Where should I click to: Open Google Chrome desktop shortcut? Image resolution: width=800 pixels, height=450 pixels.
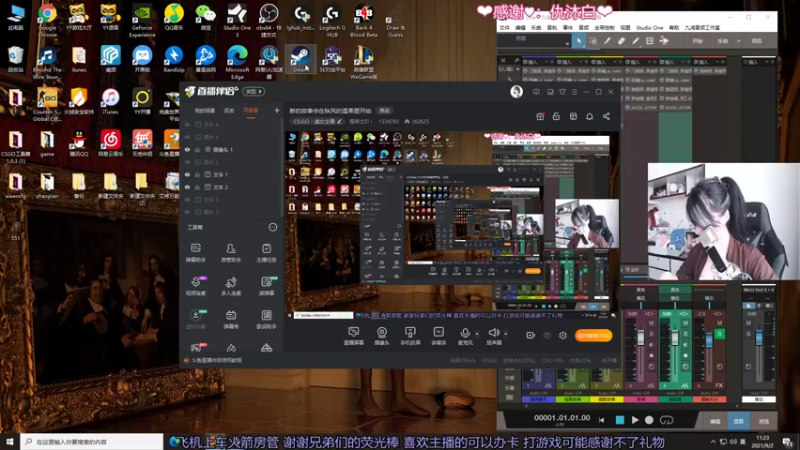click(x=47, y=21)
